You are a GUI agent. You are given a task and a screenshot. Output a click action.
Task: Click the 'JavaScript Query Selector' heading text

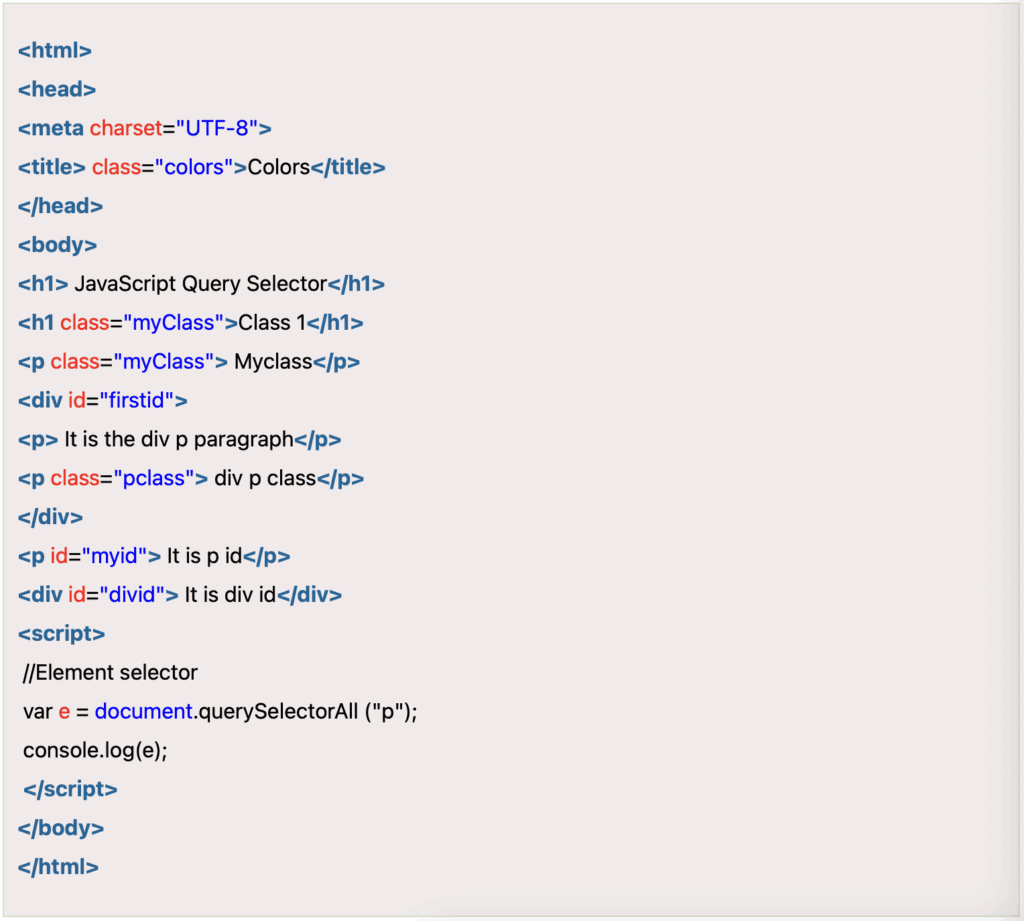click(x=200, y=284)
